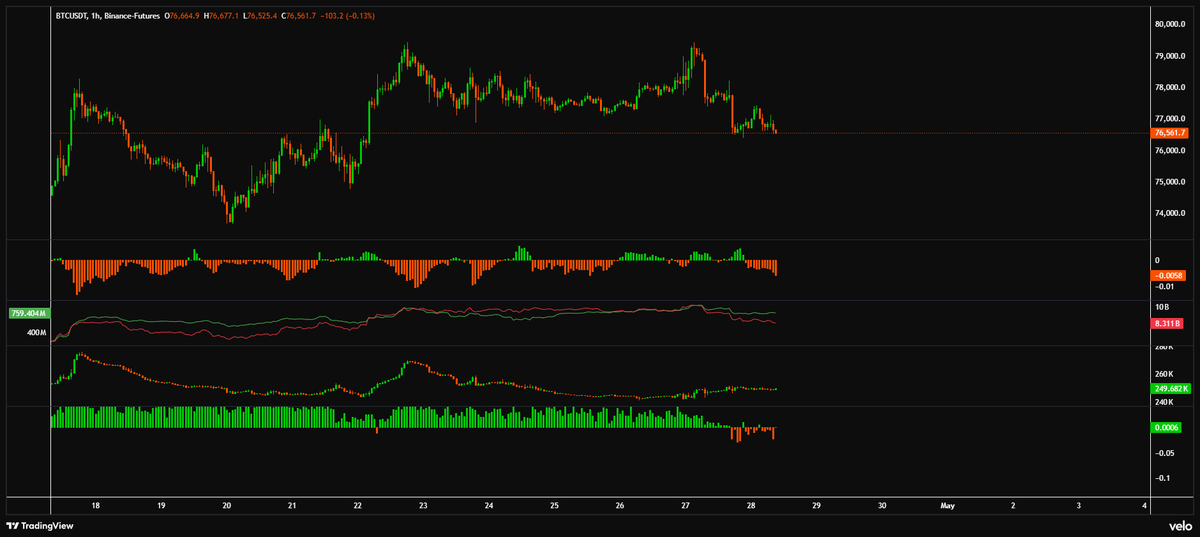Click the −0.1 scale label
Image resolution: width=1200 pixels, height=537 pixels.
1162,478
